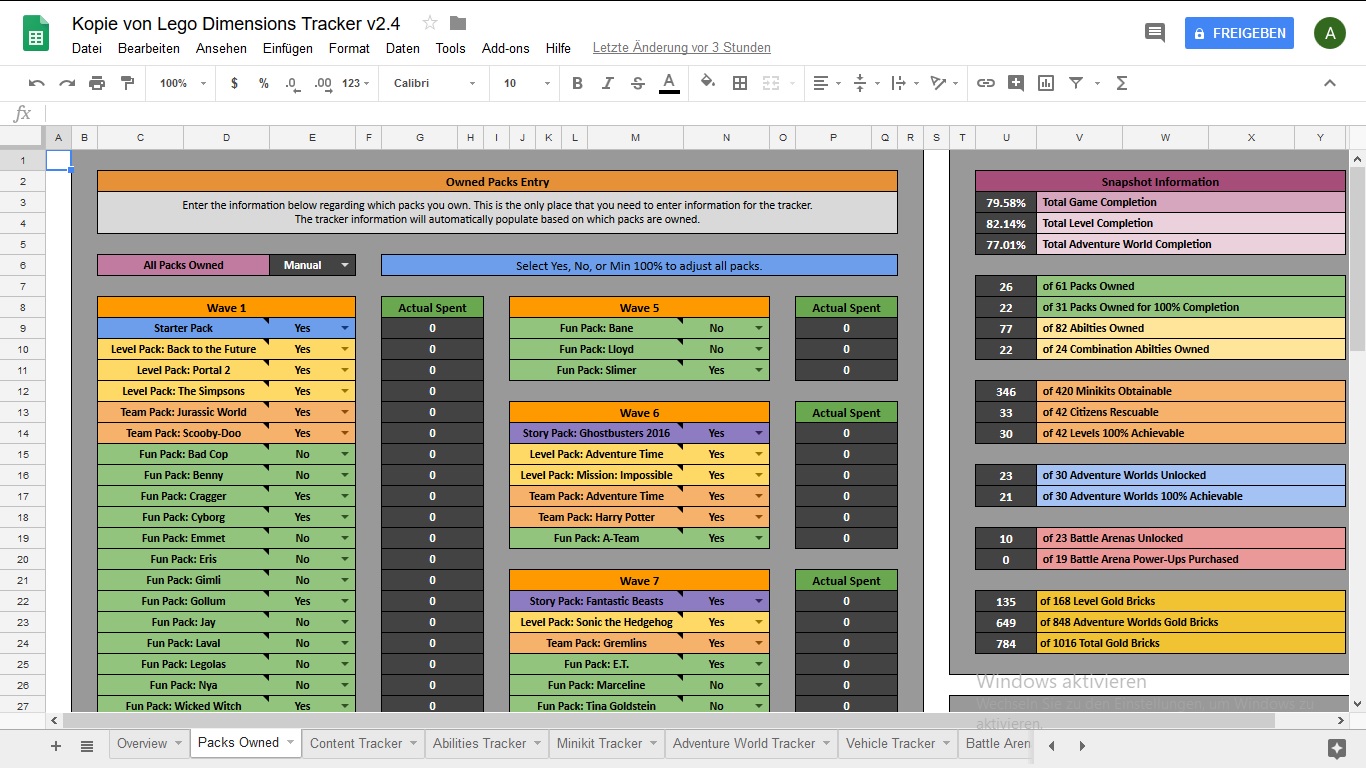Open the Hilfe menu

[x=558, y=48]
